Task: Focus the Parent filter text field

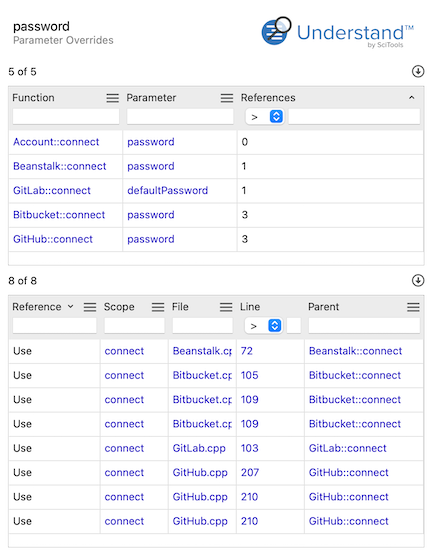Action: pos(364,326)
